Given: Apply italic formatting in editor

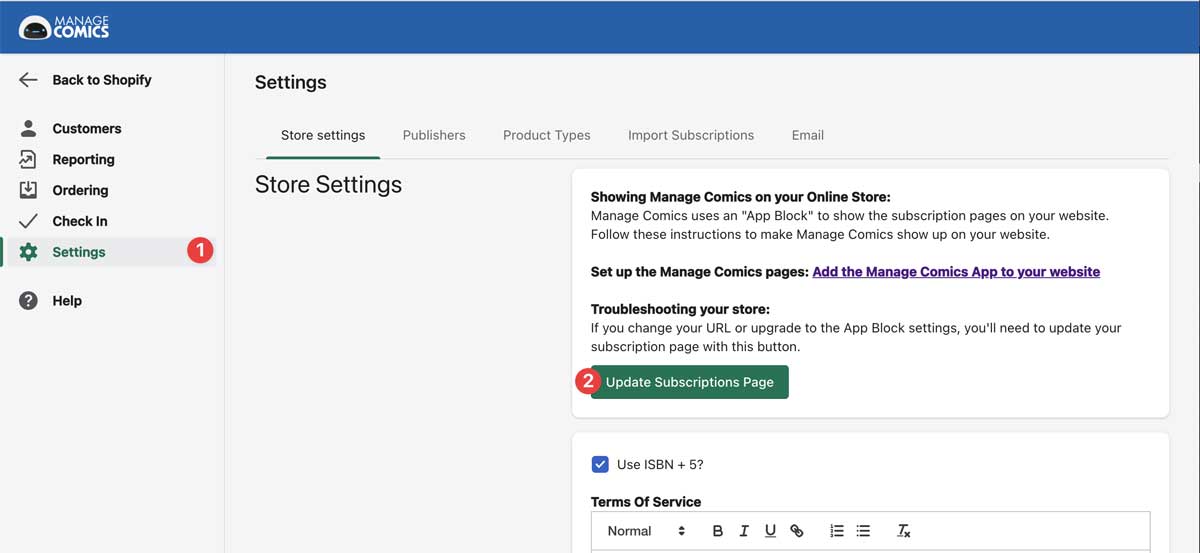Looking at the screenshot, I should (744, 531).
